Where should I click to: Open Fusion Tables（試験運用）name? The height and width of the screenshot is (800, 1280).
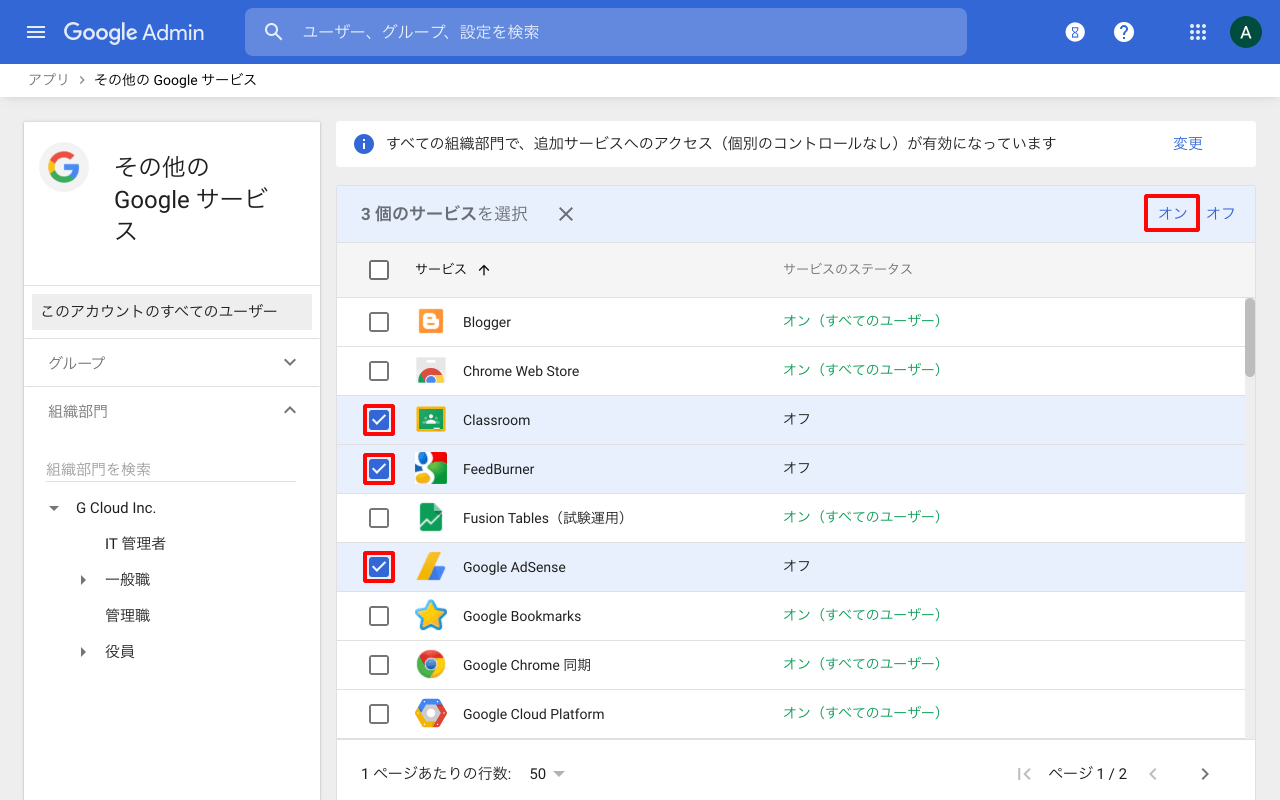pos(544,518)
